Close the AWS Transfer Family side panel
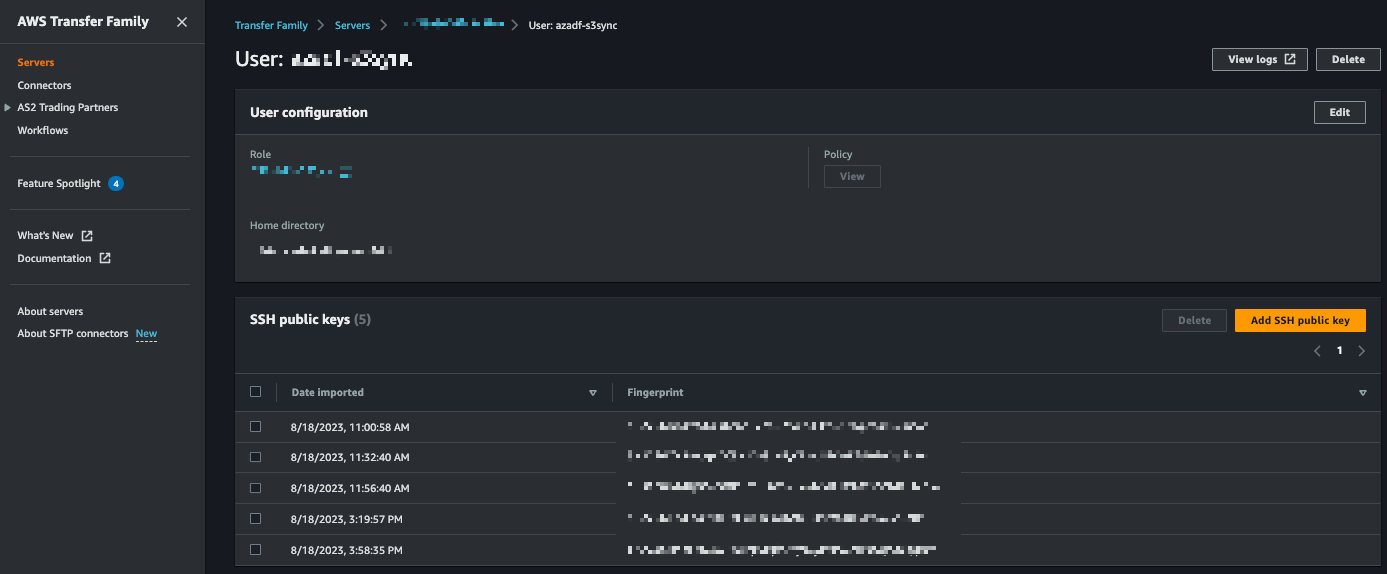The height and width of the screenshot is (574, 1387). [x=182, y=22]
